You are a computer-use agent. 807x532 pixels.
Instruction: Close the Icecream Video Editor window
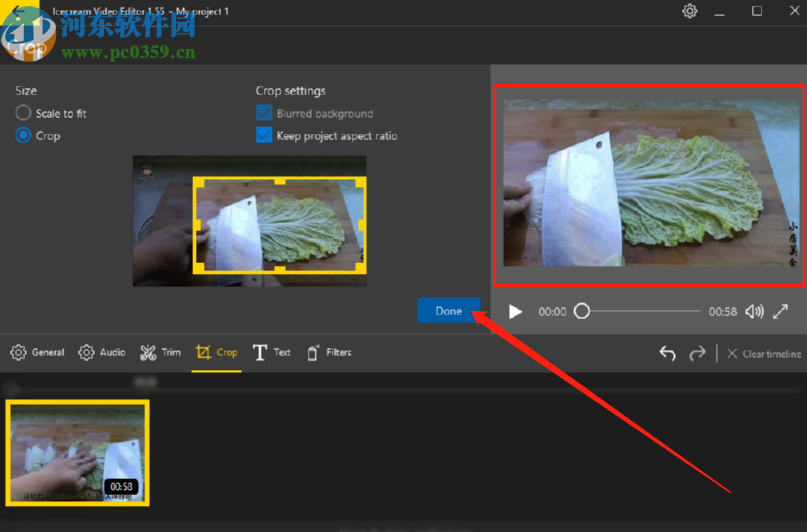tap(794, 11)
